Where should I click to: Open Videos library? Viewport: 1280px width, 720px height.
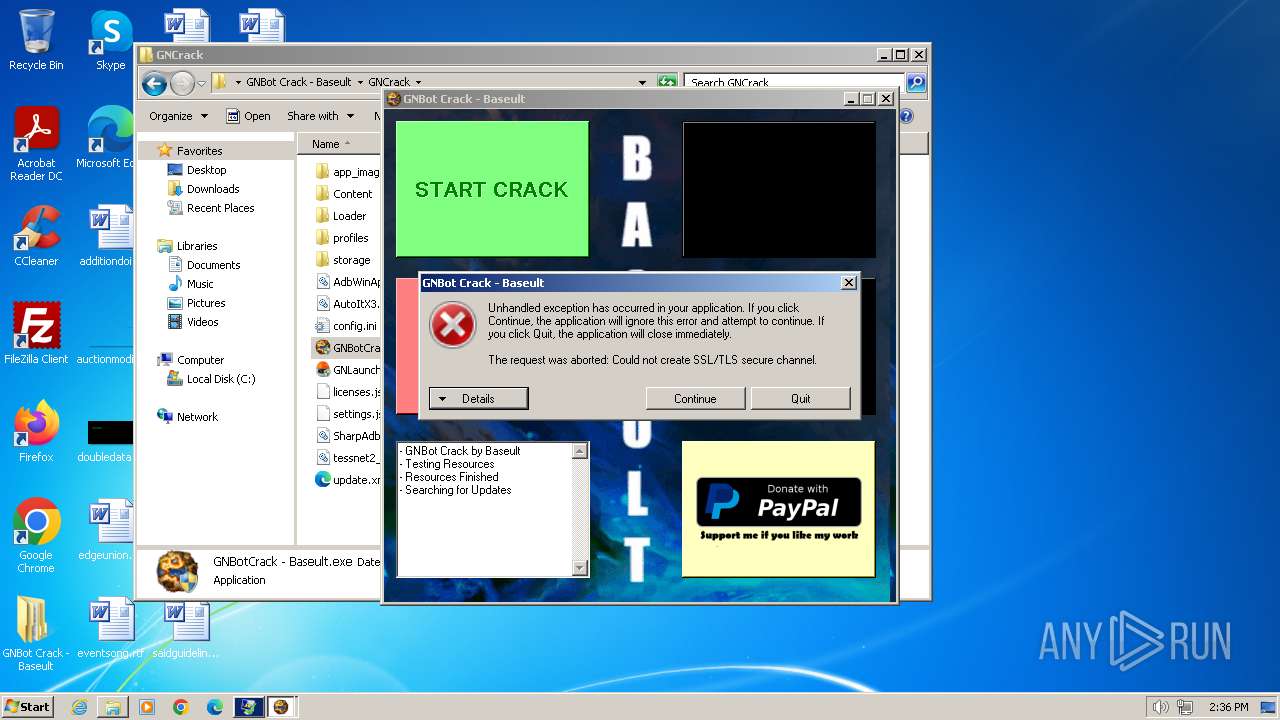pyautogui.click(x=202, y=322)
